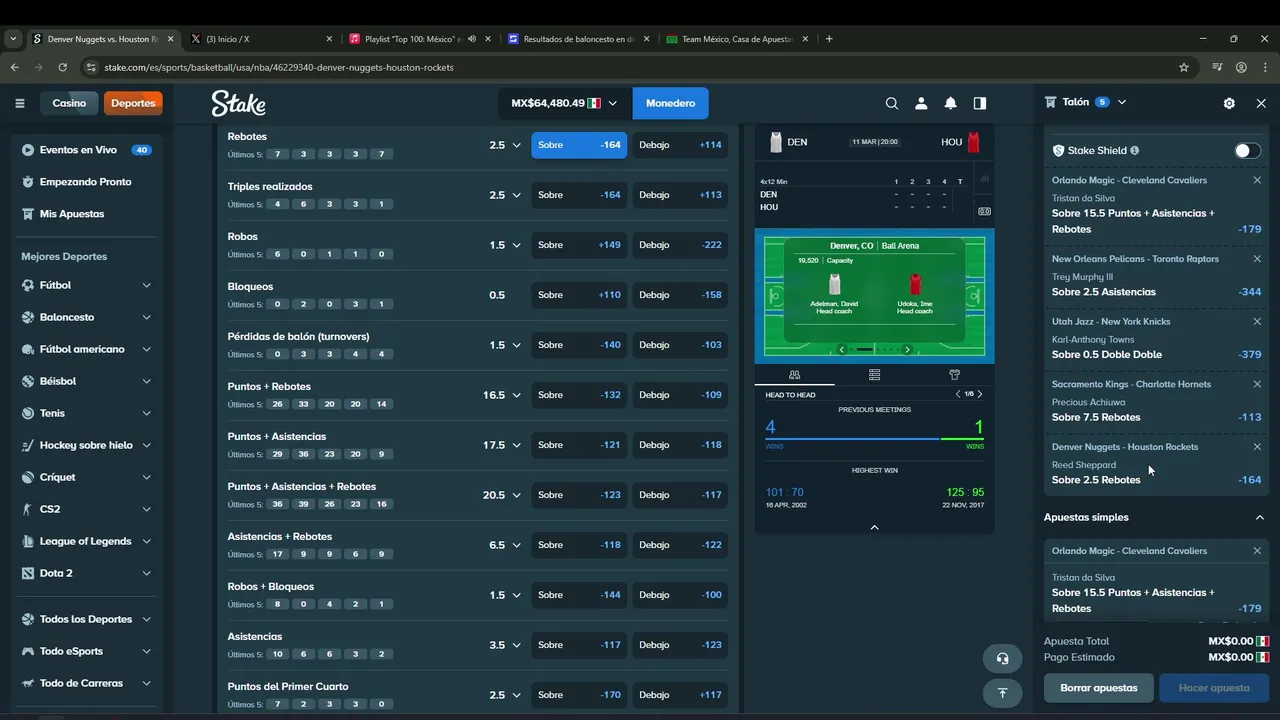Click Borrar apuestas button
The width and height of the screenshot is (1280, 720).
(1099, 688)
